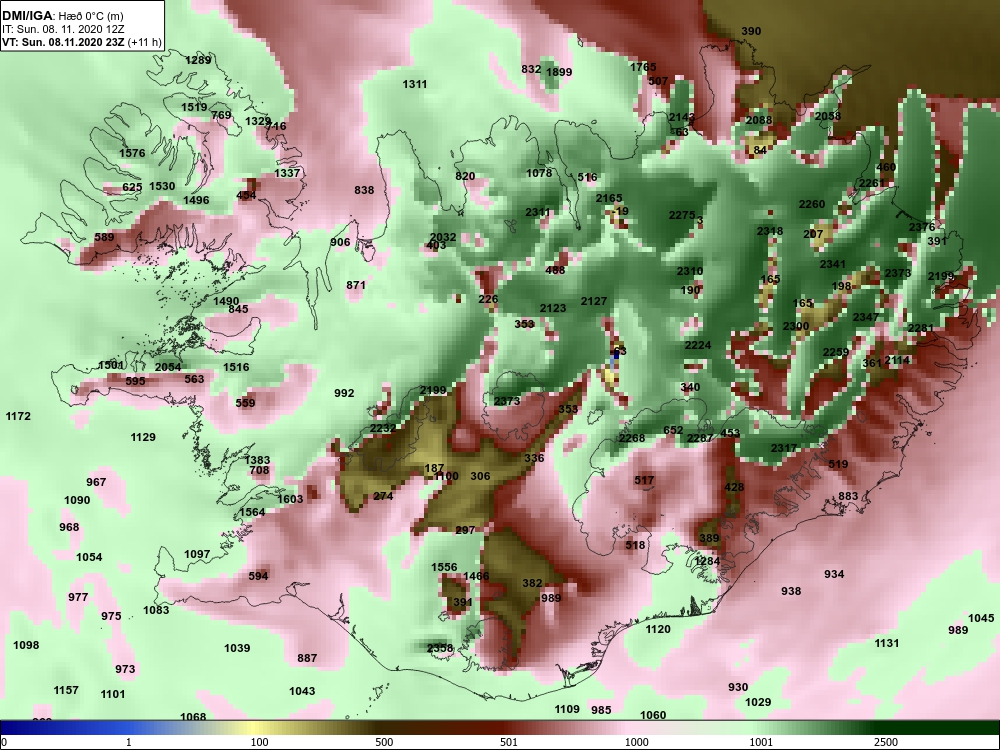
Task: Click the map value '1576'
Action: tap(132, 153)
